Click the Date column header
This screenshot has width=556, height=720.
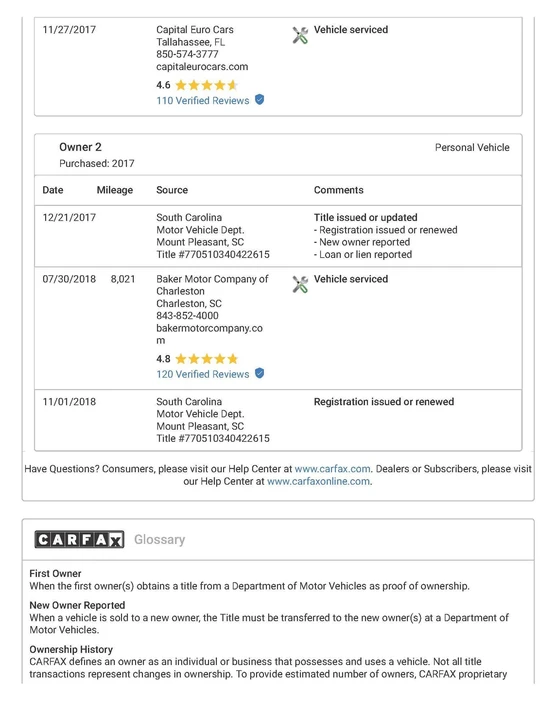pyautogui.click(x=53, y=190)
